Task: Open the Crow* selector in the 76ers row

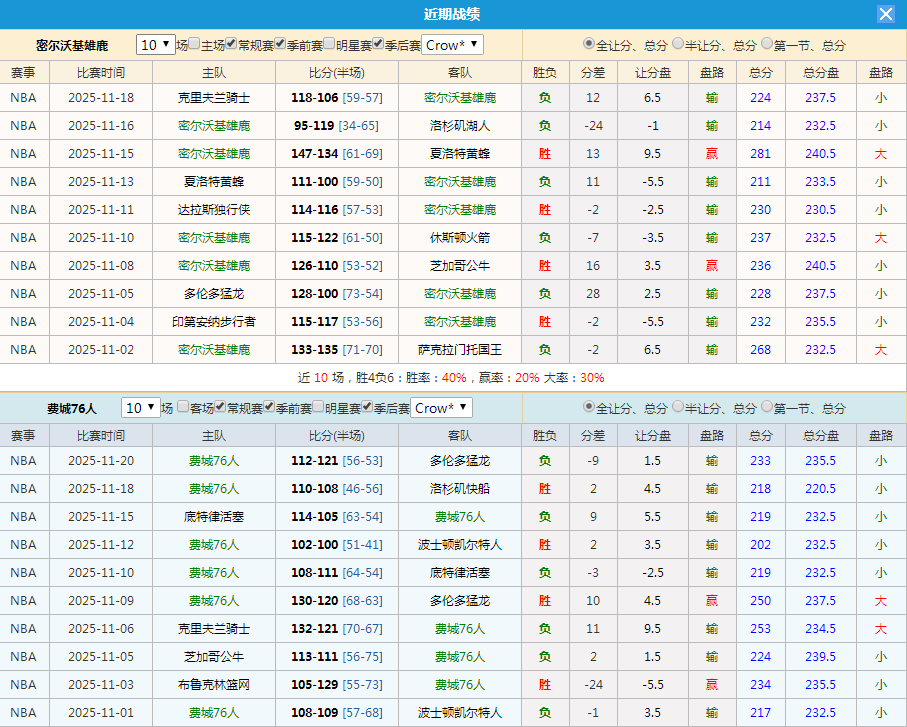Action: click(440, 408)
